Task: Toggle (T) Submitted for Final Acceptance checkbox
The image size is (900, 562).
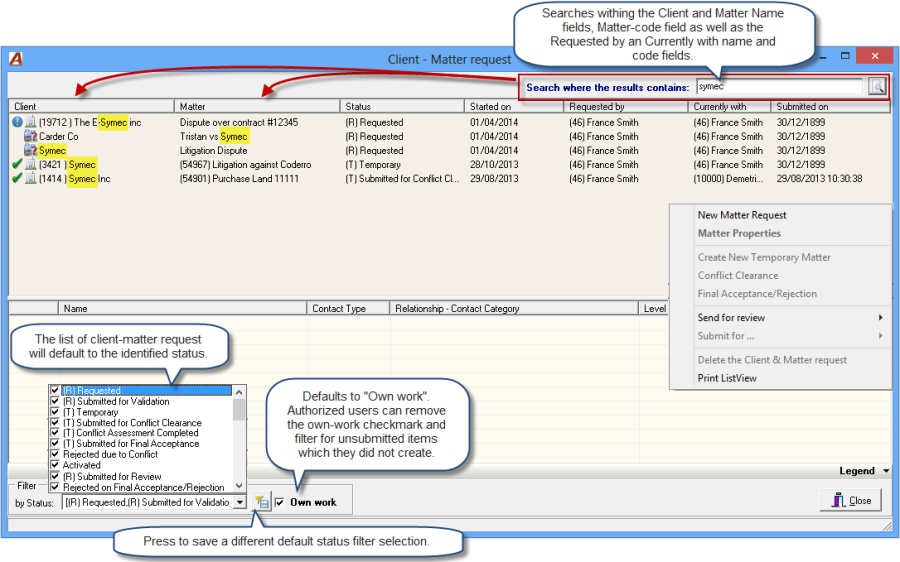Action: [x=55, y=444]
